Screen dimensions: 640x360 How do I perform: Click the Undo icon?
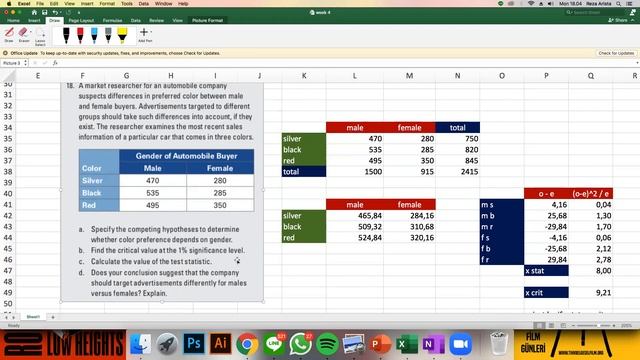(x=55, y=13)
